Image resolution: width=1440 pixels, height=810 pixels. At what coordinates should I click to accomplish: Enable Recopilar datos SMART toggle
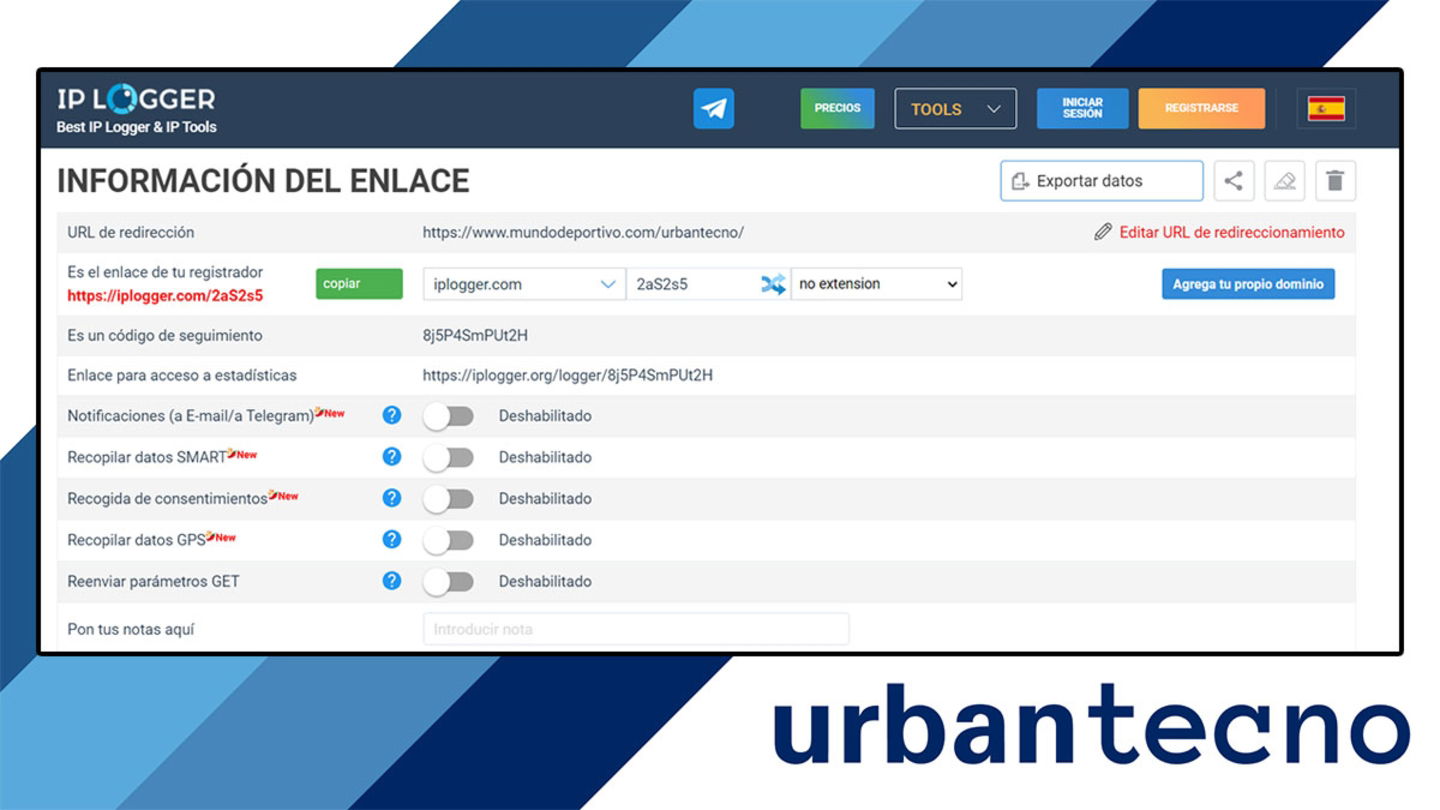tap(448, 457)
